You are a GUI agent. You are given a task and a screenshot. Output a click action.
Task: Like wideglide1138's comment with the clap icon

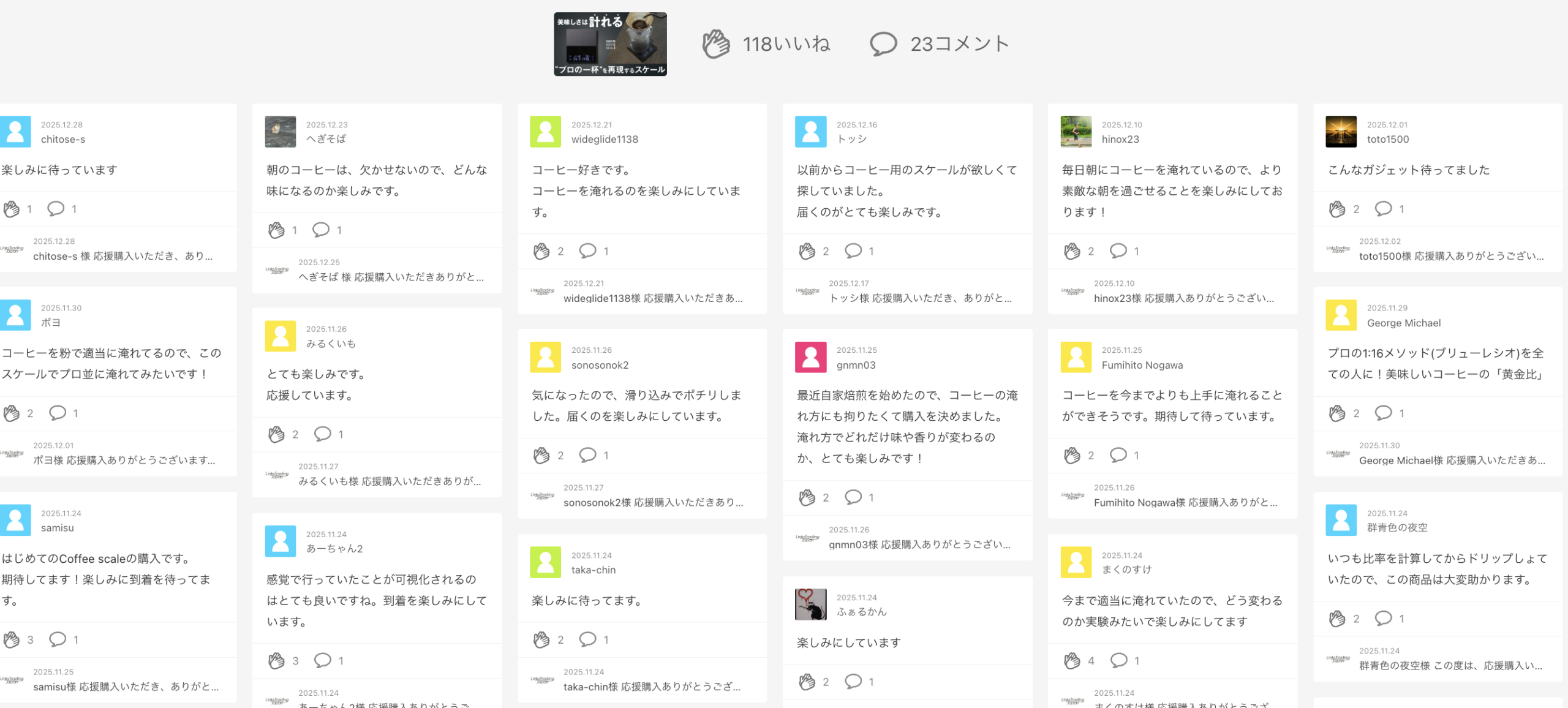[x=541, y=251]
